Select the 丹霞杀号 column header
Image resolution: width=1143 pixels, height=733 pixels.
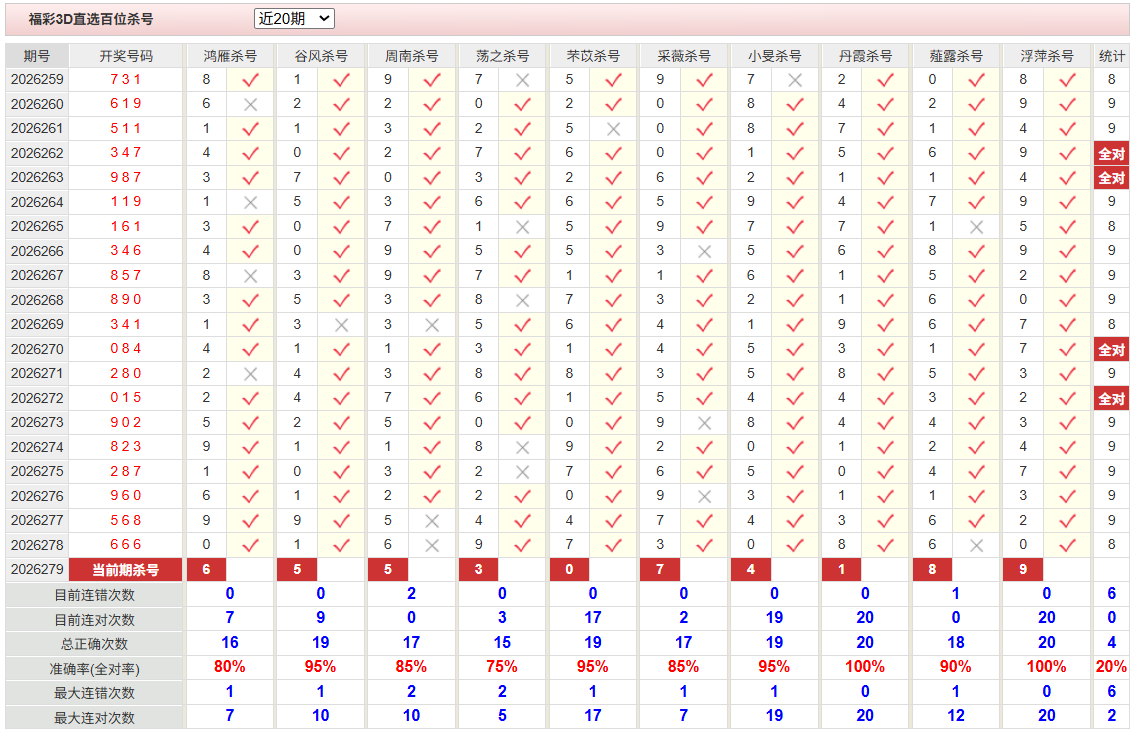pos(865,56)
